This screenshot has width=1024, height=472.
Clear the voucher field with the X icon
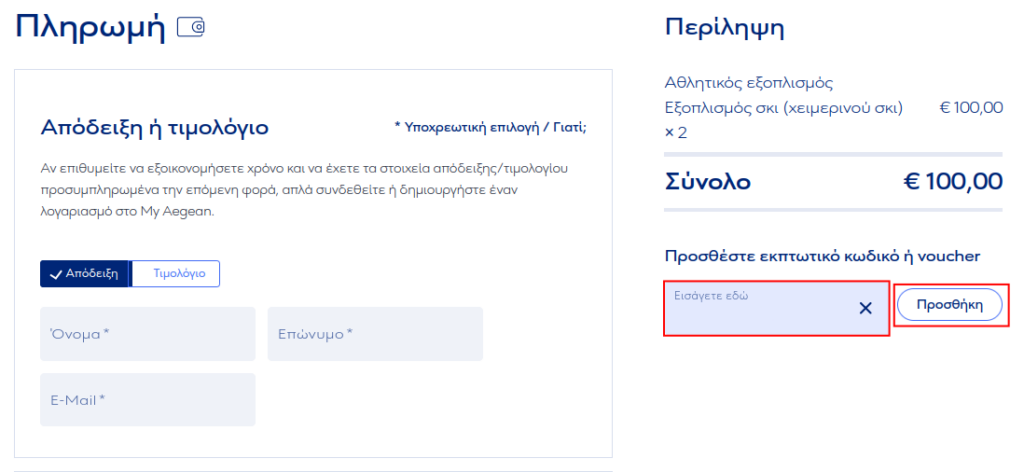[866, 308]
